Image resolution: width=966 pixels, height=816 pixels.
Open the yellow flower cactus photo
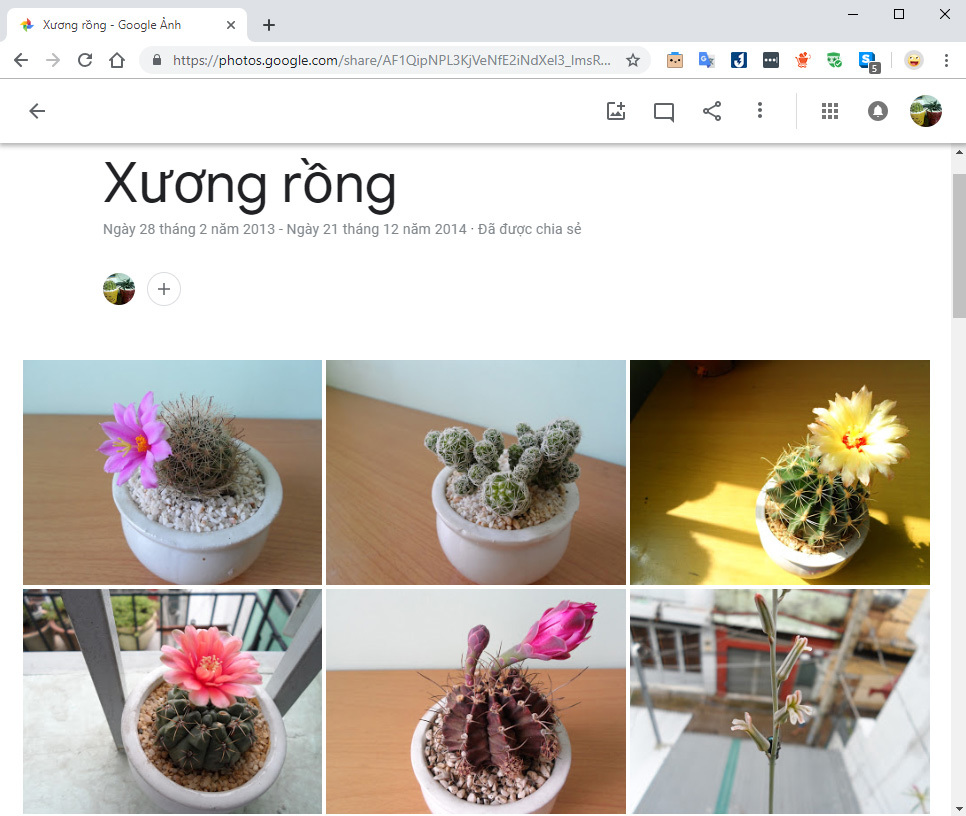click(779, 472)
